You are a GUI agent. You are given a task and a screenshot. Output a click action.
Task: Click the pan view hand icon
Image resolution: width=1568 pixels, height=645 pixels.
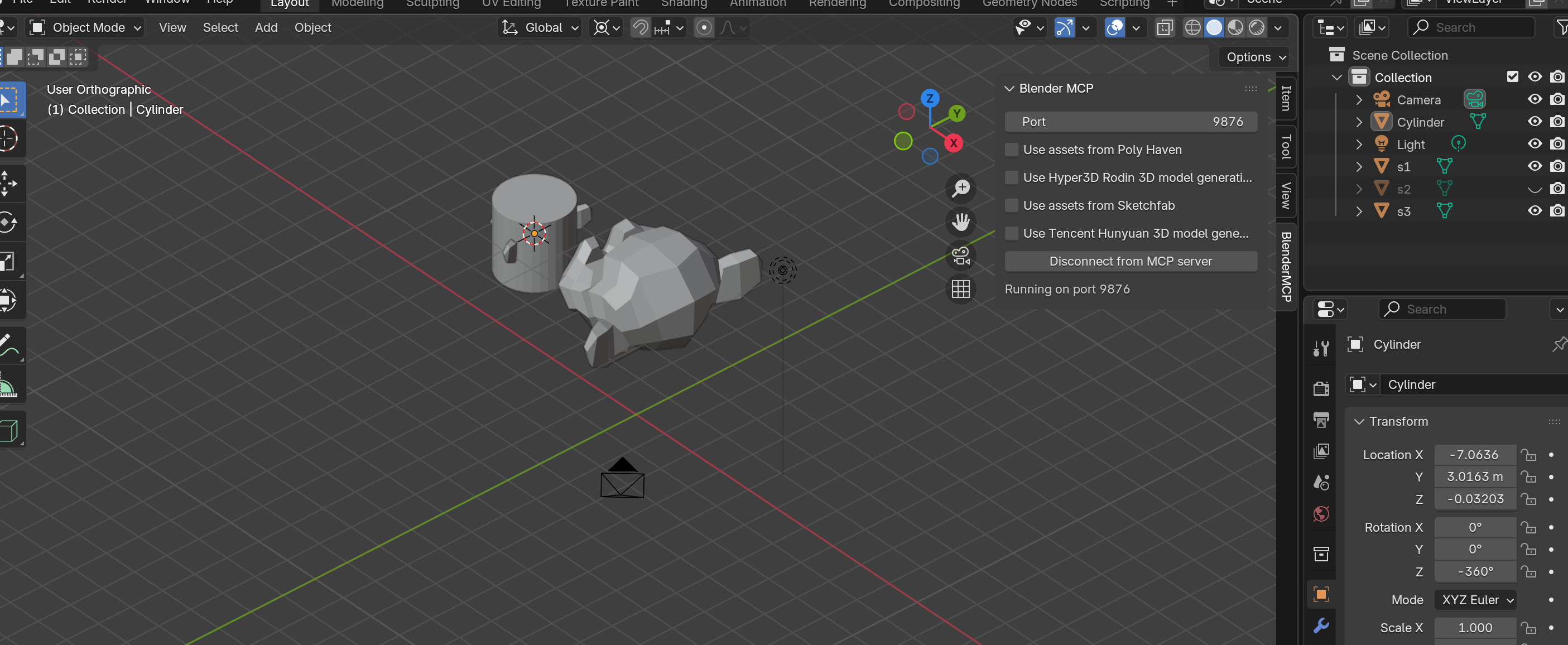(x=960, y=222)
